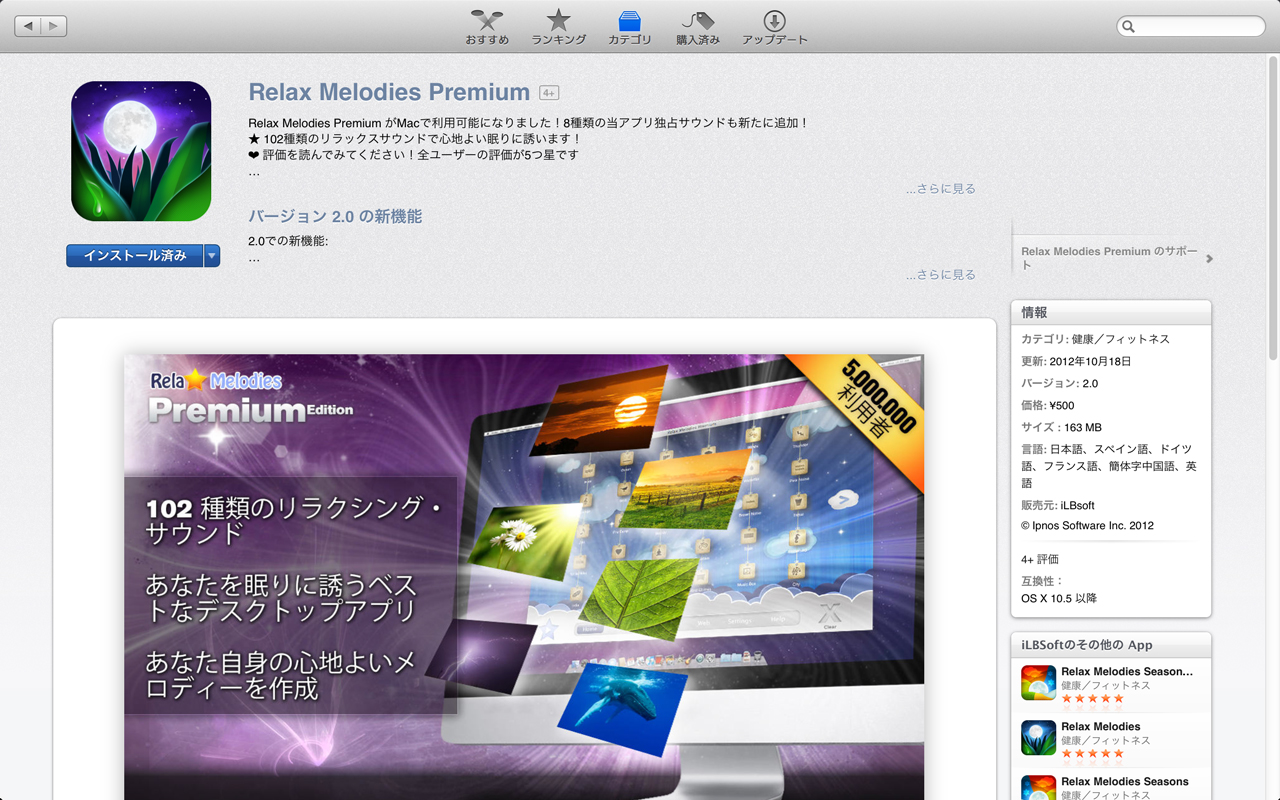Click the Relax Melodies Premium app icon

tap(141, 151)
